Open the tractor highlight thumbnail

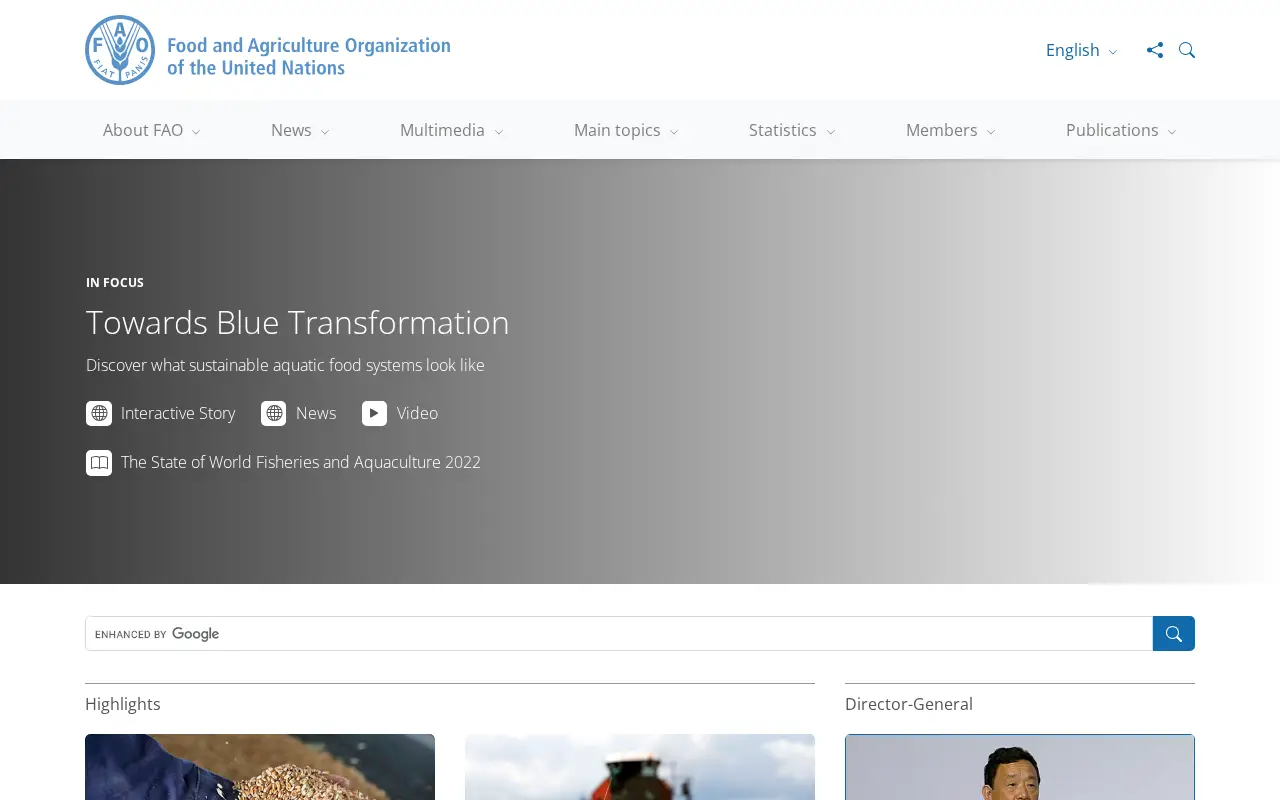point(640,767)
